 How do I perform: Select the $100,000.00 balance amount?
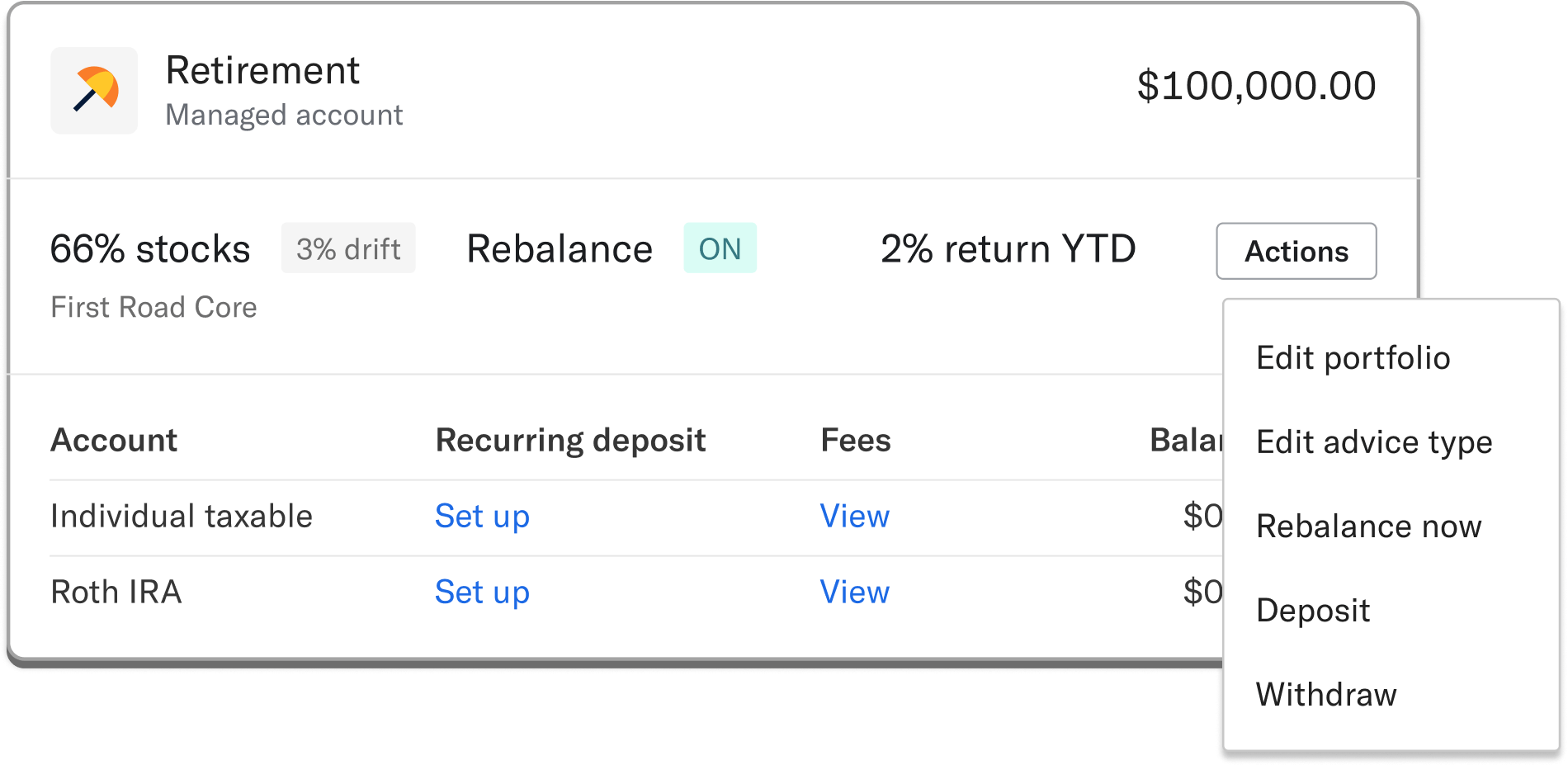click(1257, 83)
